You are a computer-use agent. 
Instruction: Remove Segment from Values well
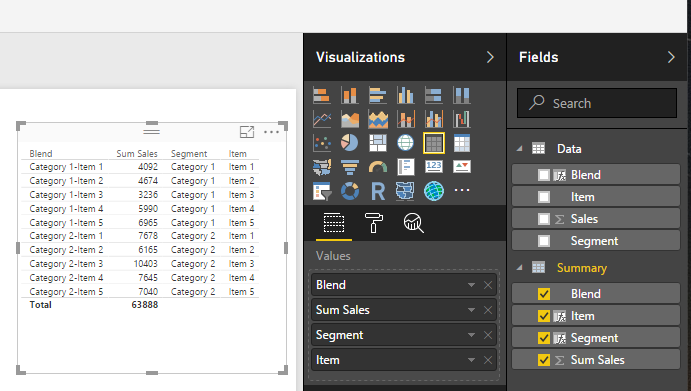click(488, 335)
